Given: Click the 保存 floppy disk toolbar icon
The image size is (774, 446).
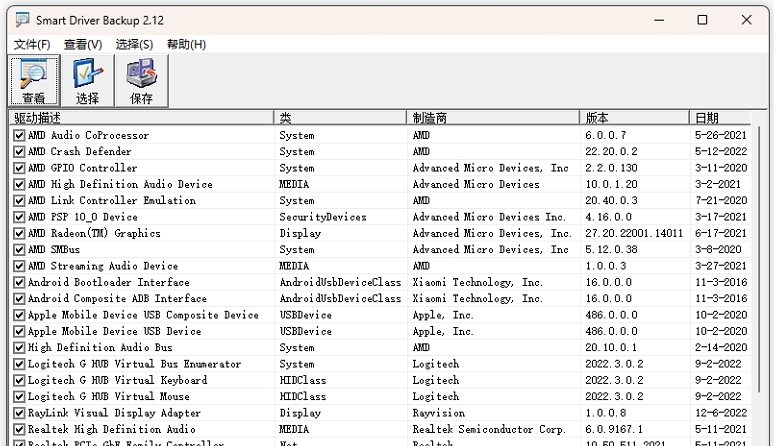Looking at the screenshot, I should tap(141, 81).
